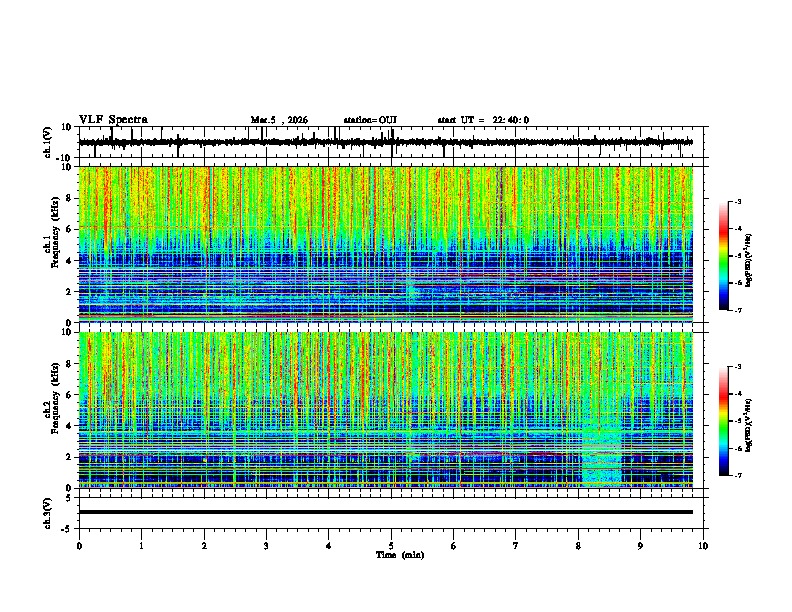Click the time axis tick label "10"

[x=703, y=546]
